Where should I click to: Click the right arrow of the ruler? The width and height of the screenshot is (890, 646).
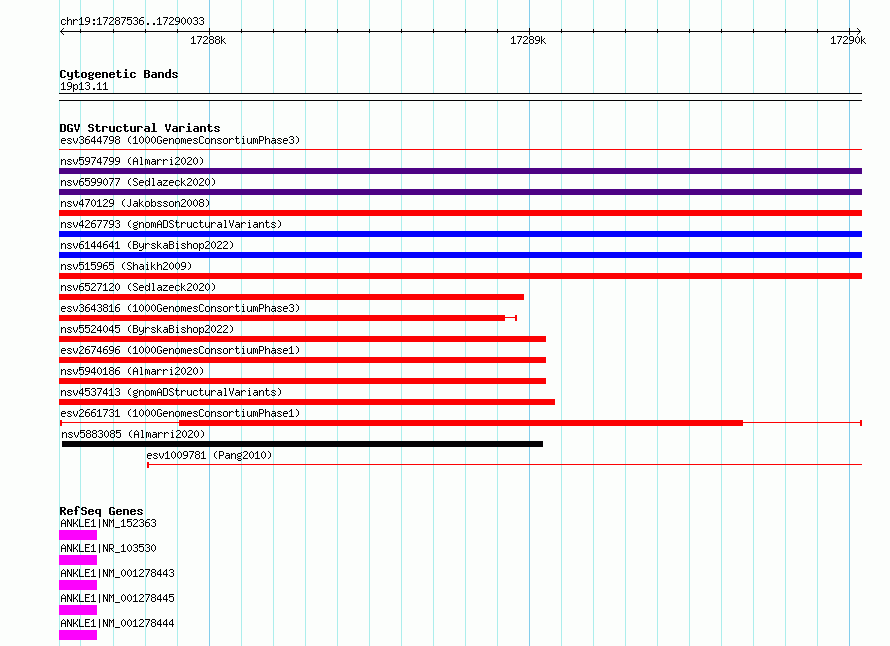coord(859,32)
